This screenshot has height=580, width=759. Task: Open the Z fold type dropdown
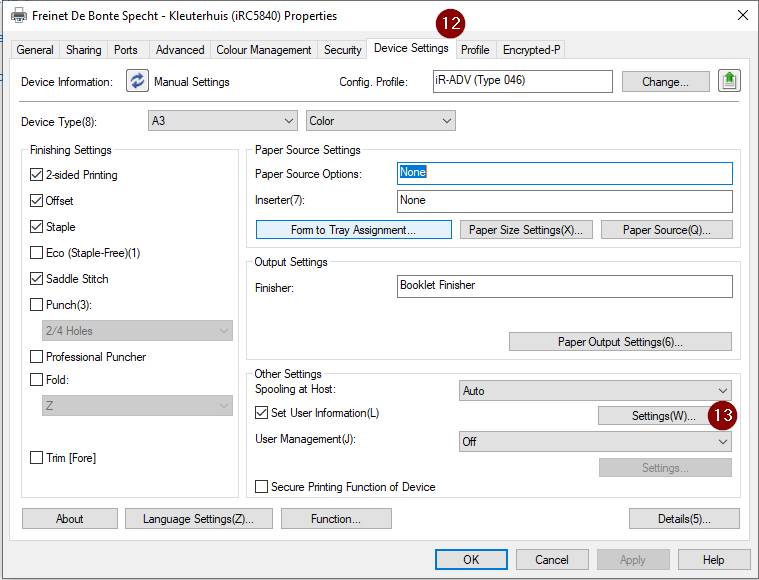(137, 405)
